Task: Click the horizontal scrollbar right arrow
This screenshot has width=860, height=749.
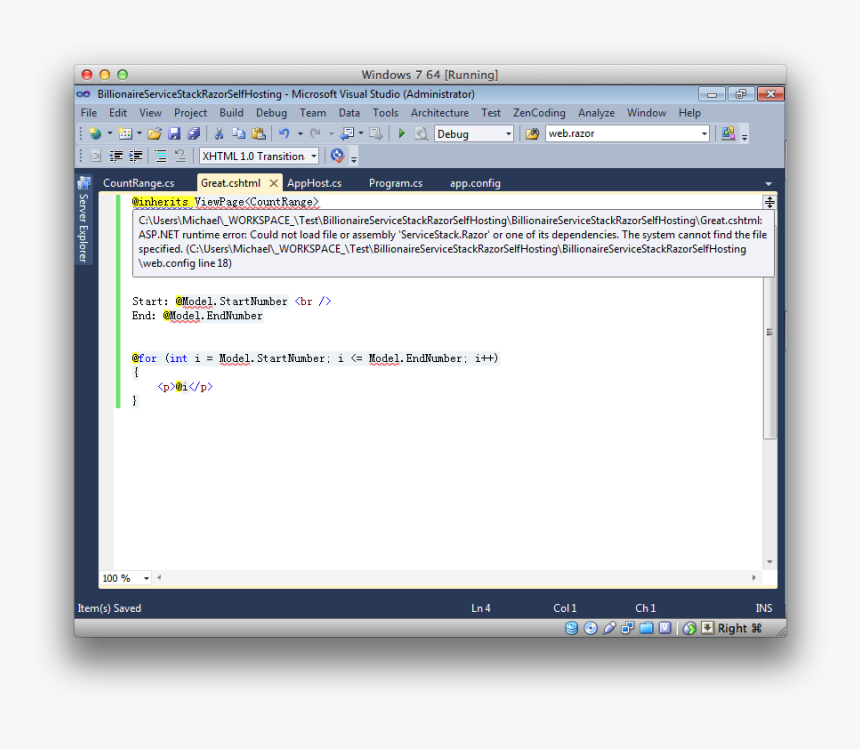Action: click(x=754, y=577)
